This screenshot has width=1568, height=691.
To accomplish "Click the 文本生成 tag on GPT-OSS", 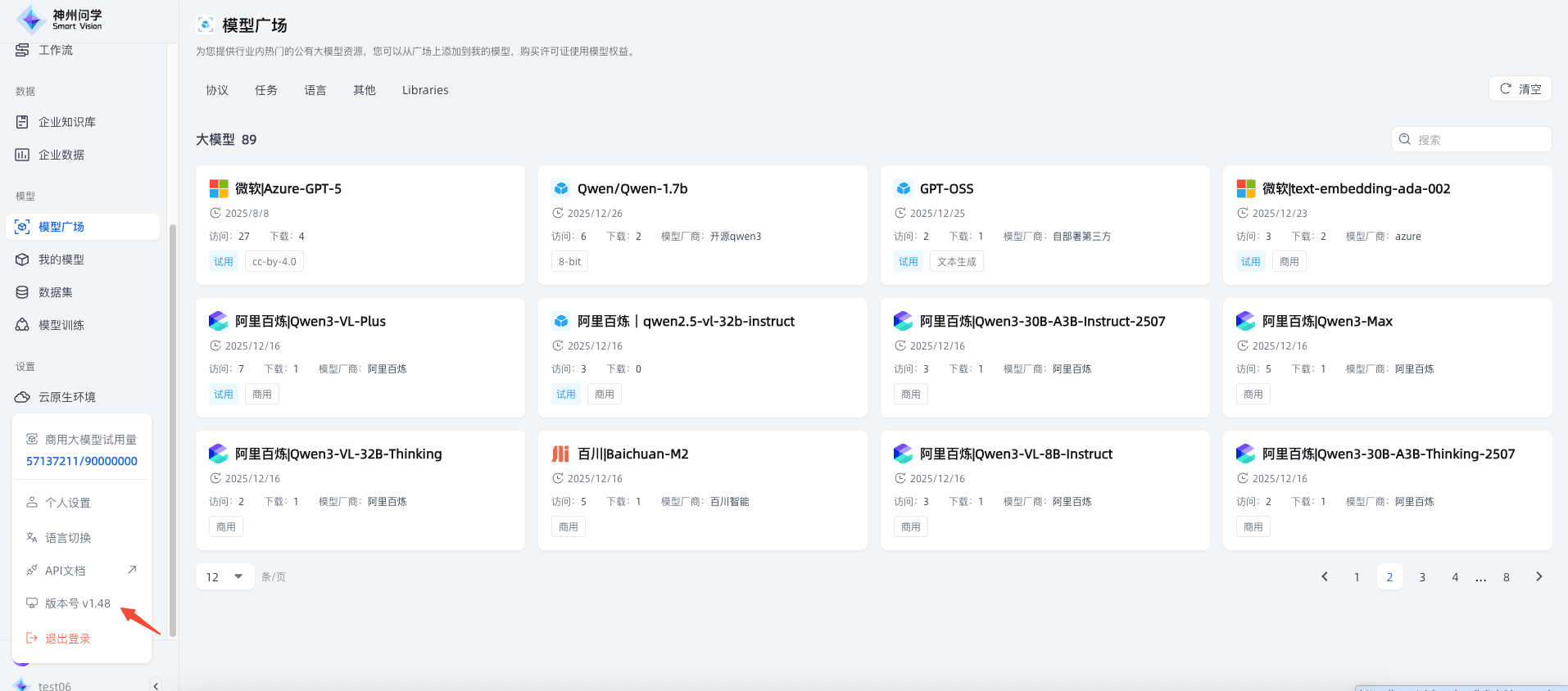I will point(957,262).
